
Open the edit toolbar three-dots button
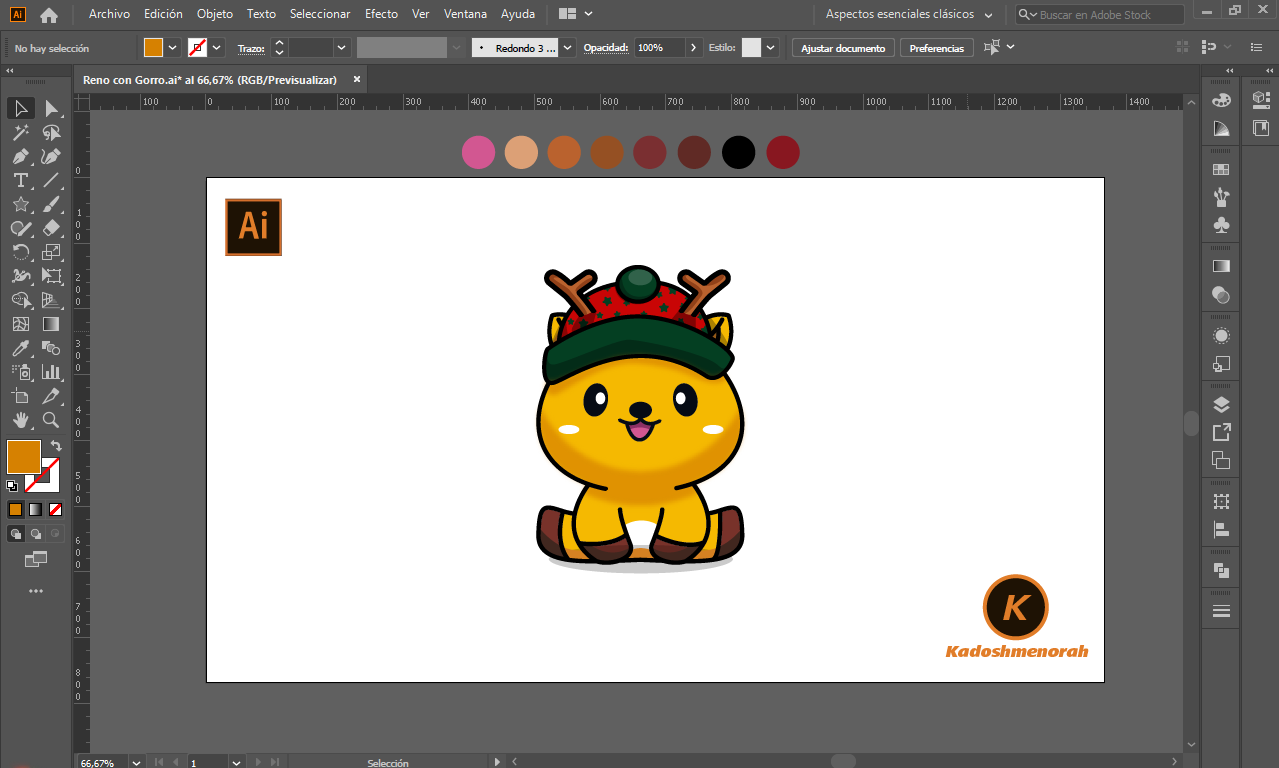point(36,591)
